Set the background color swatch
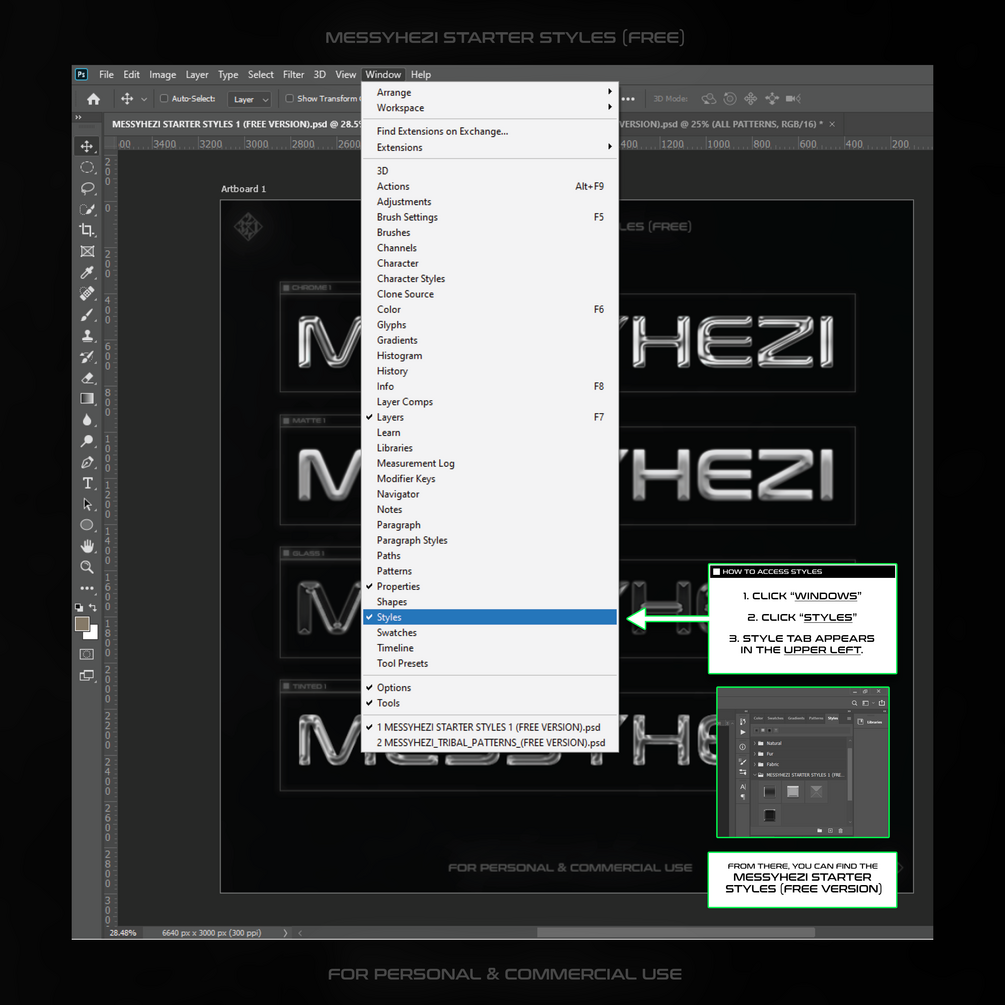 (x=94, y=633)
